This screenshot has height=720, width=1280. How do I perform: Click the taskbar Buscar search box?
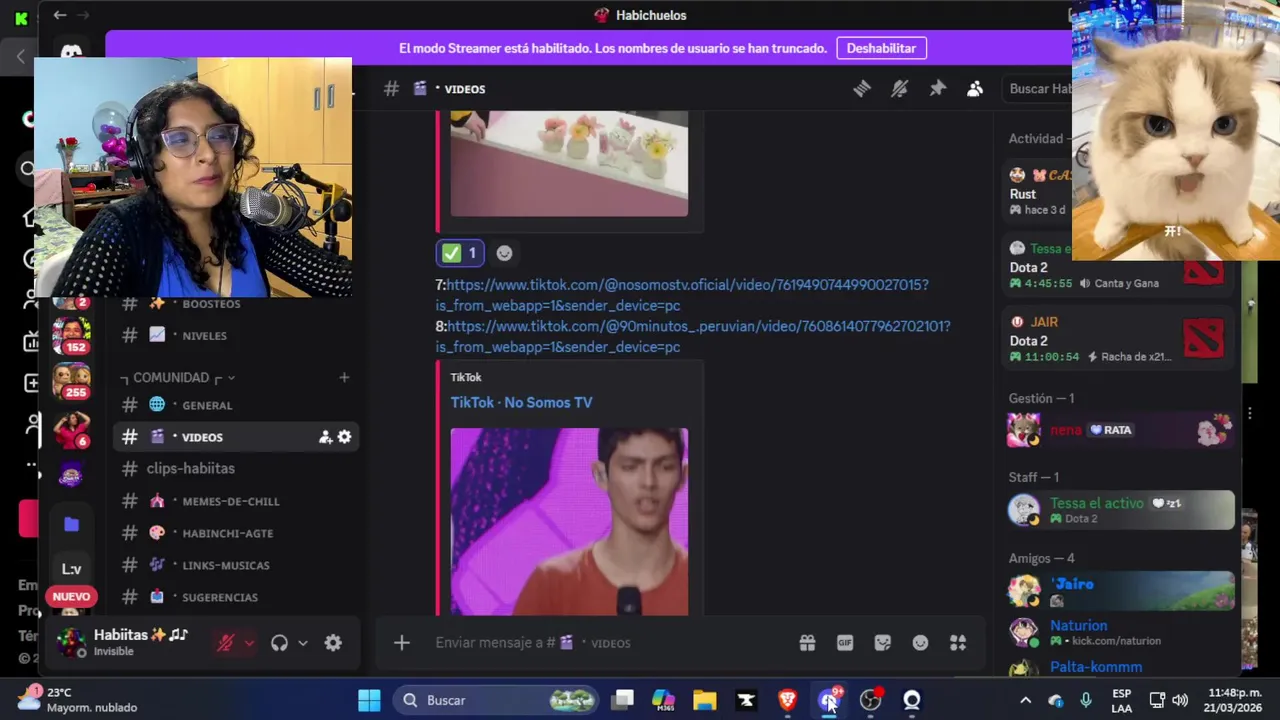[496, 700]
